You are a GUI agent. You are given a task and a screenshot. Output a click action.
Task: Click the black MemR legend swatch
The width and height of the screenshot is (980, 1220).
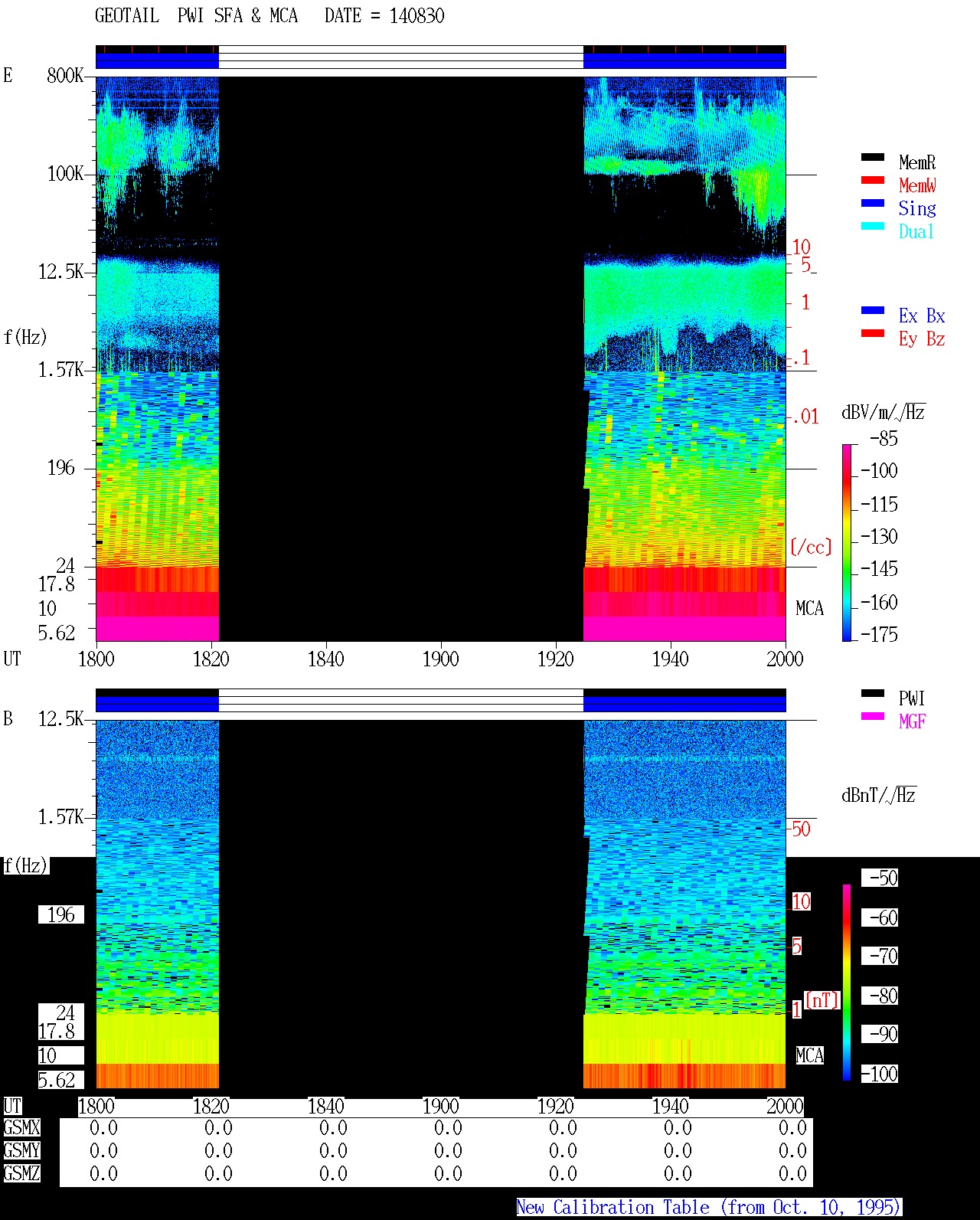[x=873, y=157]
